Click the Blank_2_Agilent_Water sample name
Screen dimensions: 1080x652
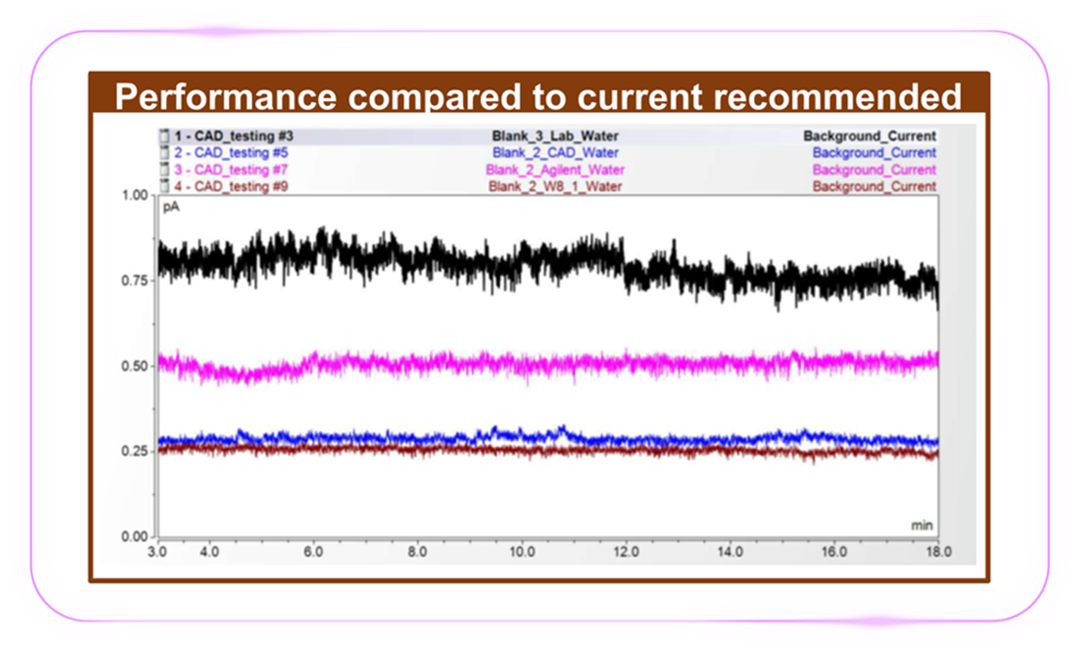(555, 170)
